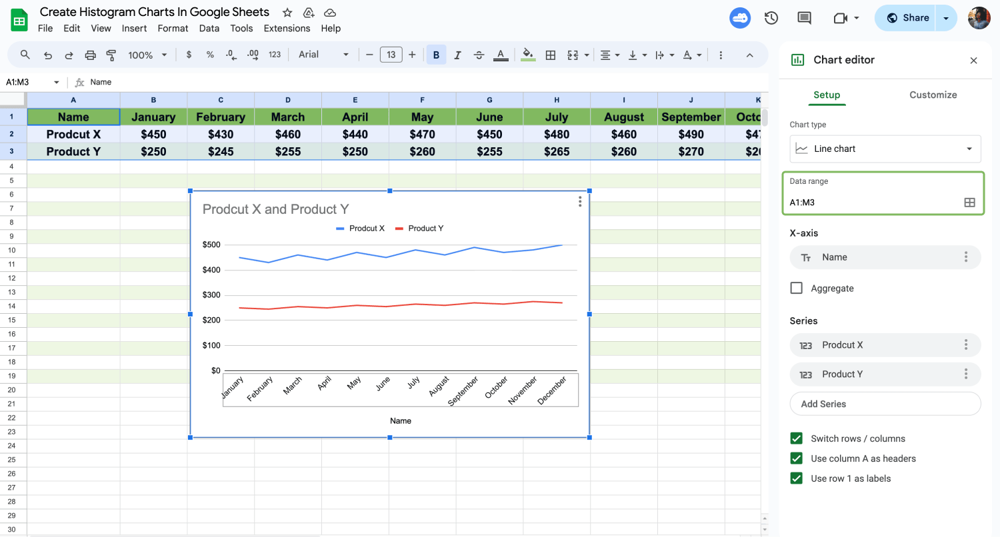
Task: Click the paint format icon
Action: click(x=111, y=55)
